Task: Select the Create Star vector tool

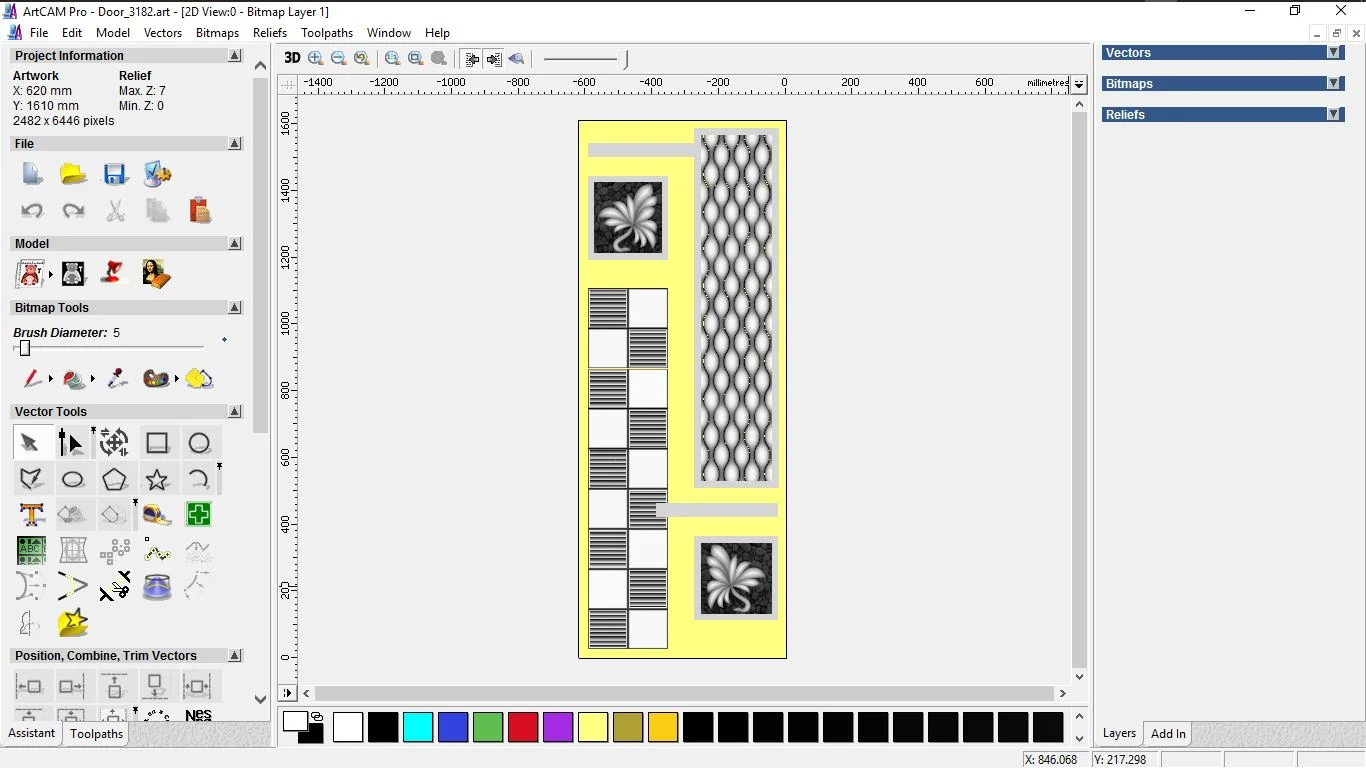Action: pos(157,479)
